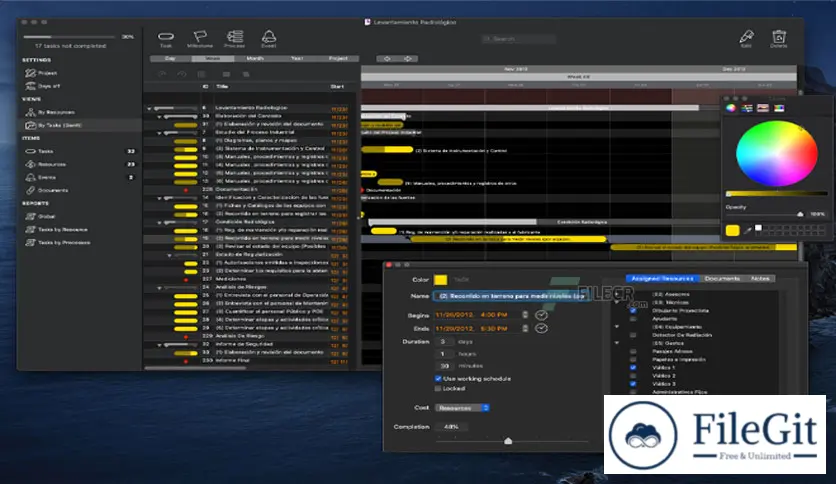Uncheck Viático 3 resource
The width and height of the screenshot is (836, 484).
(633, 384)
